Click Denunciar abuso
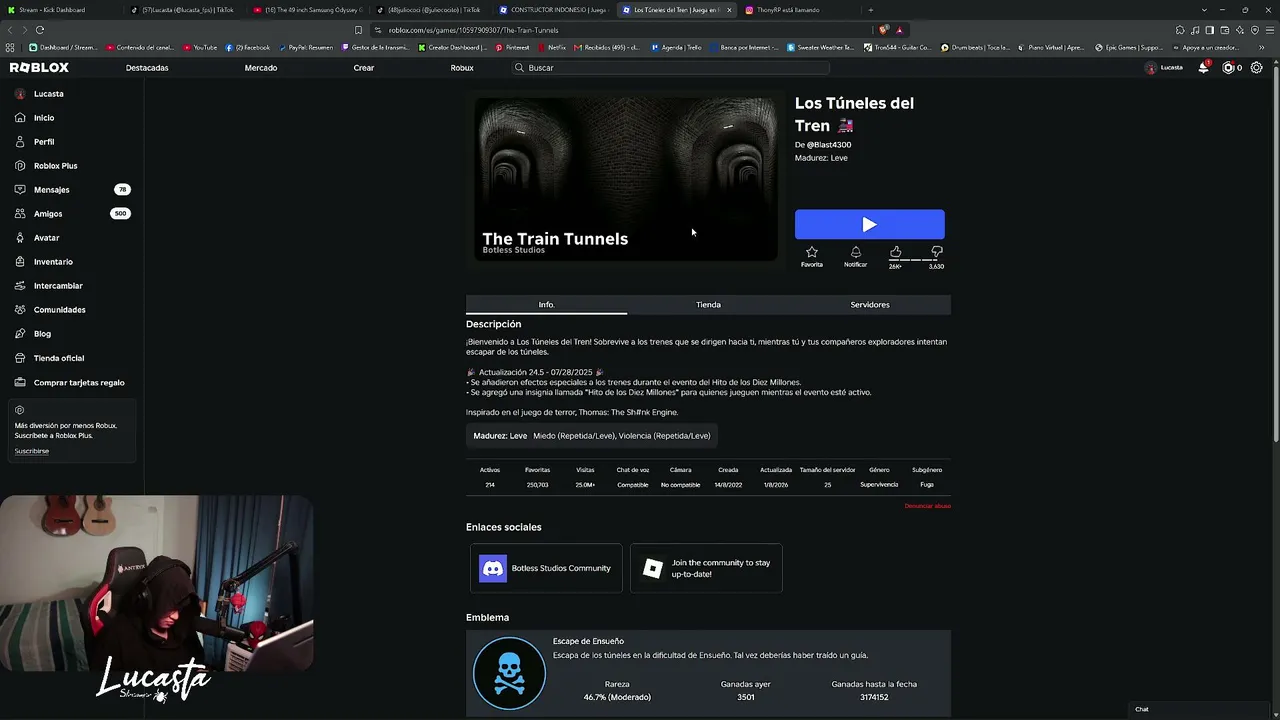This screenshot has width=1280, height=720. 927,506
